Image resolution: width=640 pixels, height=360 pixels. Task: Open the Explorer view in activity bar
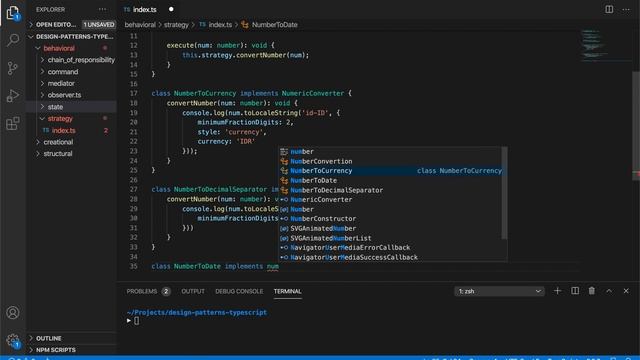pos(13,13)
